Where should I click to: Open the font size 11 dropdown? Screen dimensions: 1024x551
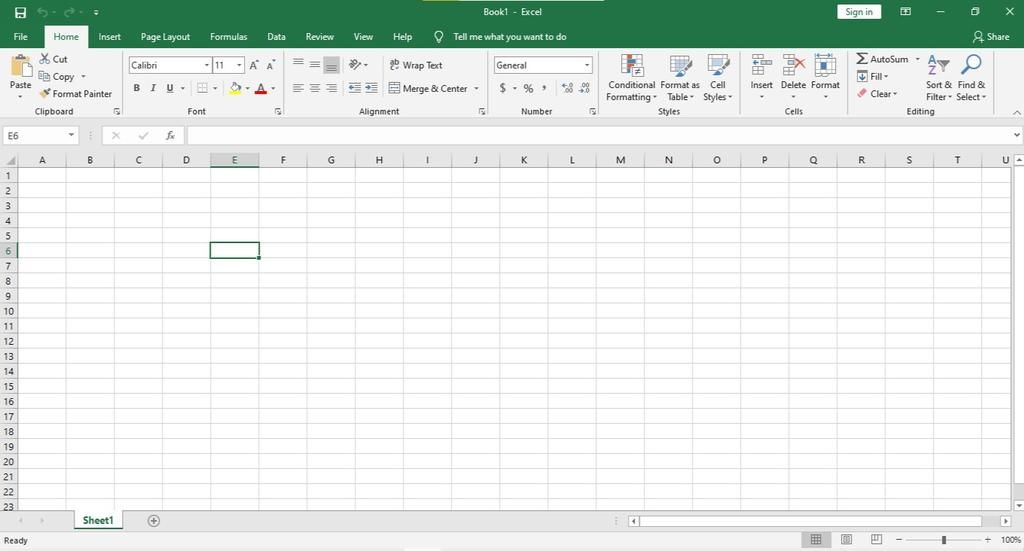(239, 65)
